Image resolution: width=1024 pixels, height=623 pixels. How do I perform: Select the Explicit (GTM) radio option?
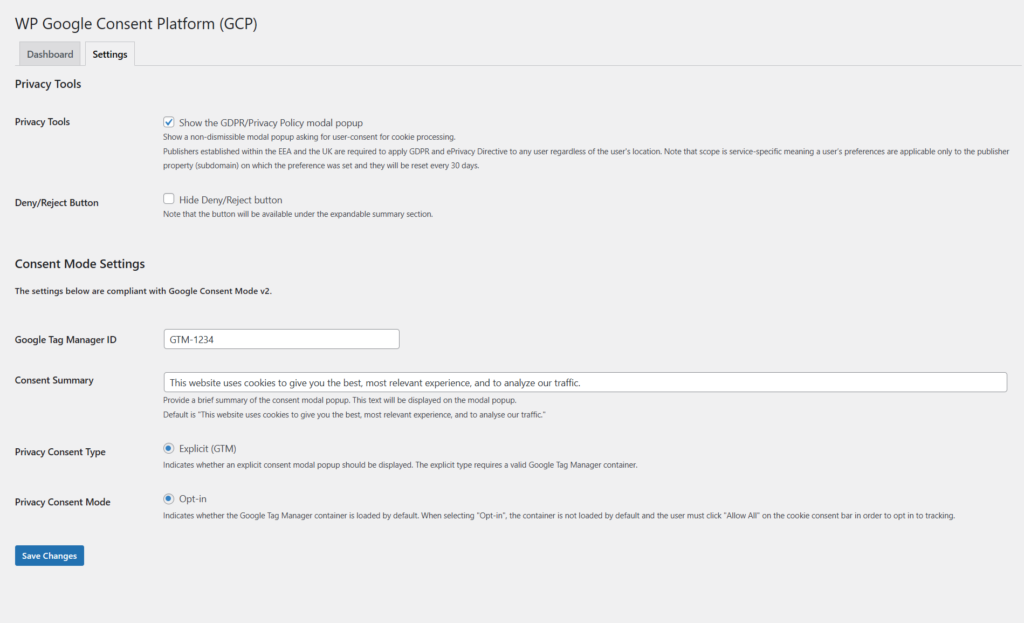point(168,448)
